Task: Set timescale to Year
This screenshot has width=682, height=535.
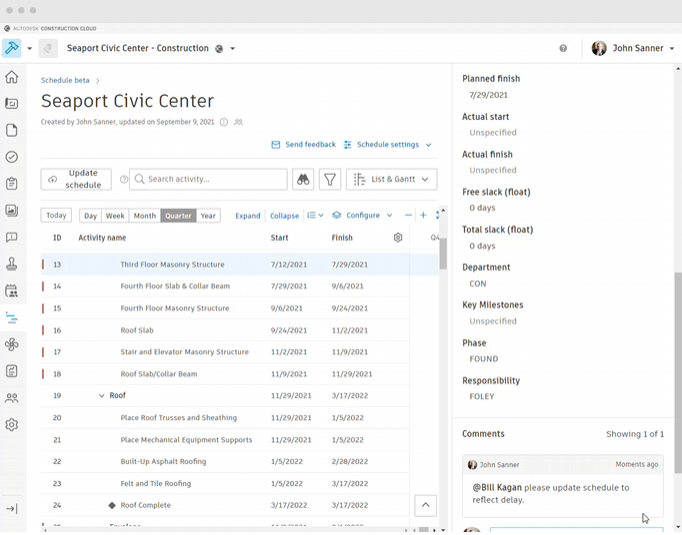Action: coord(208,216)
